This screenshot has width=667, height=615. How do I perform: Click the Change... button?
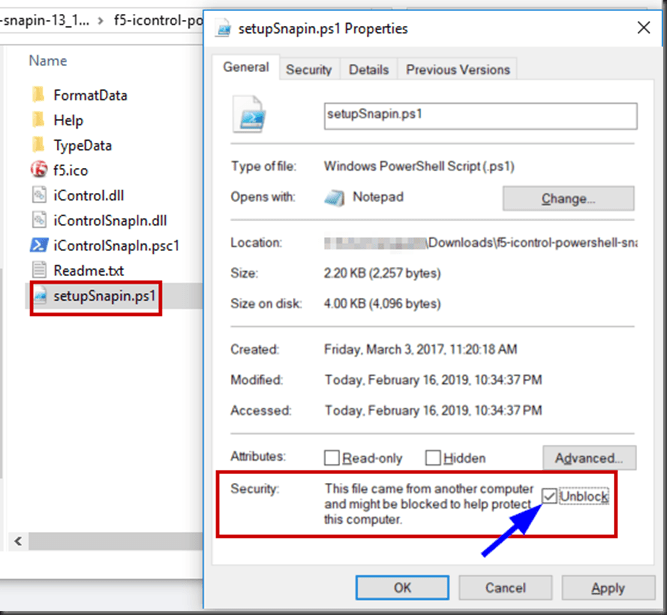[x=568, y=198]
